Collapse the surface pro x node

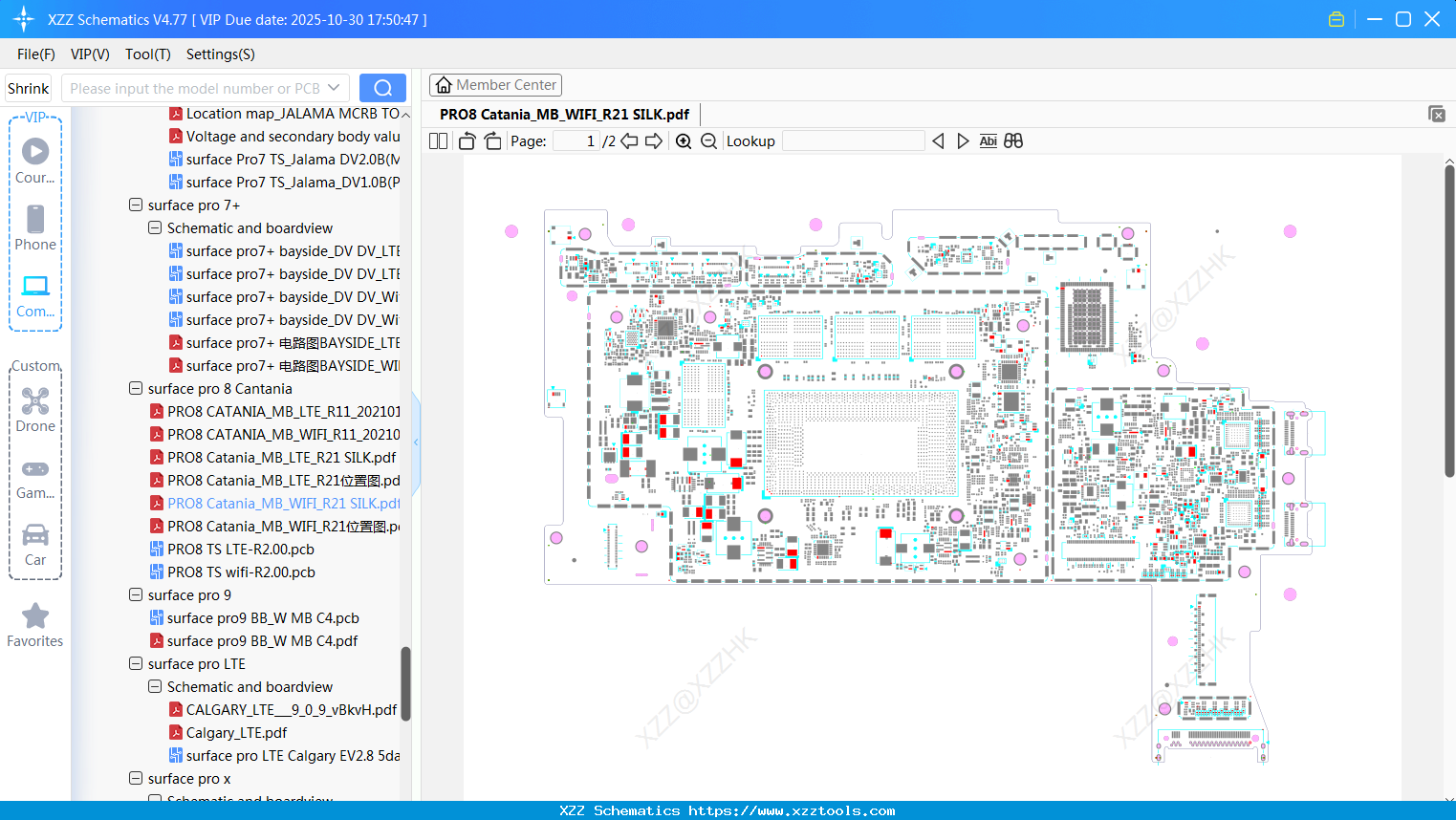(136, 778)
